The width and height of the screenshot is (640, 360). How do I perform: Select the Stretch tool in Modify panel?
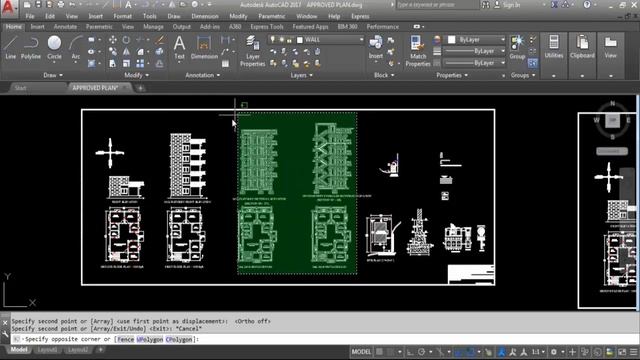click(113, 64)
